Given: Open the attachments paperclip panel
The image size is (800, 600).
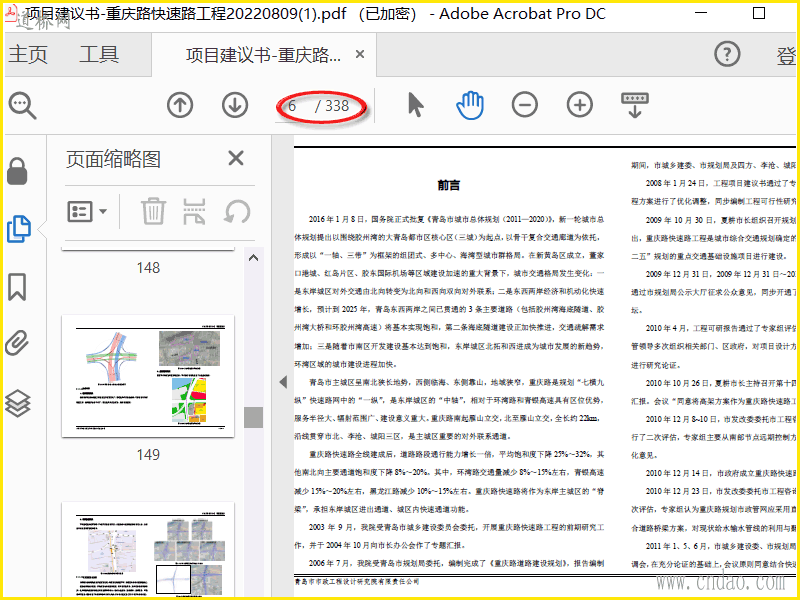Looking at the screenshot, I should [17, 343].
